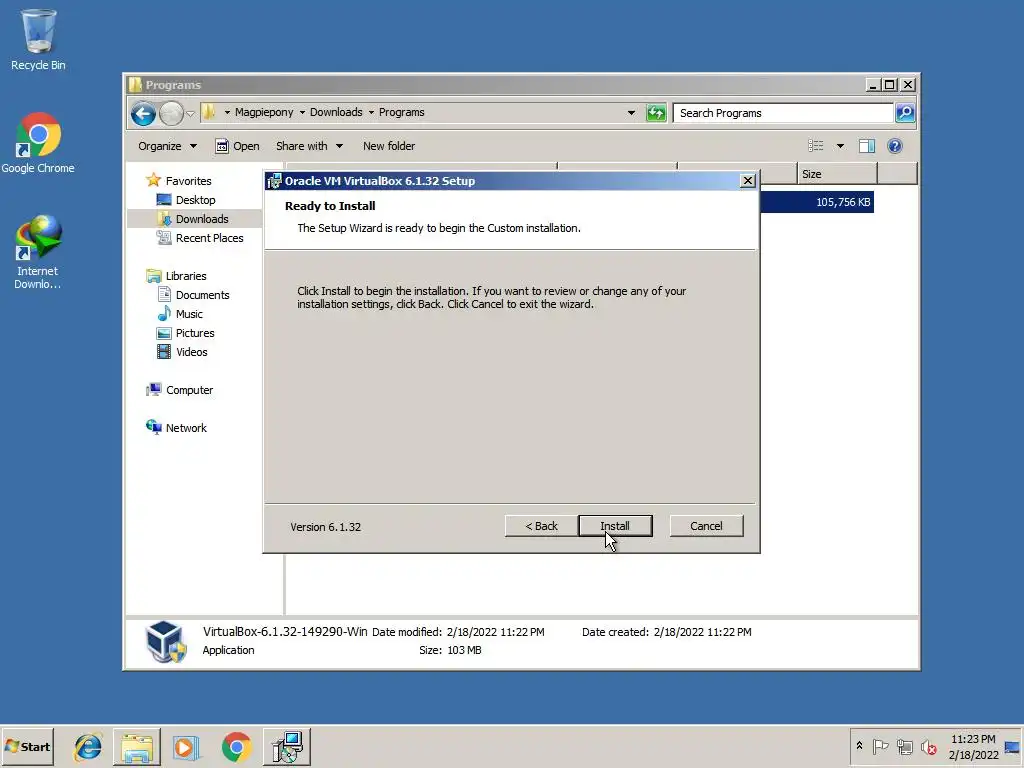This screenshot has width=1024, height=768.
Task: Expand the view options dropdown arrow
Action: point(840,146)
